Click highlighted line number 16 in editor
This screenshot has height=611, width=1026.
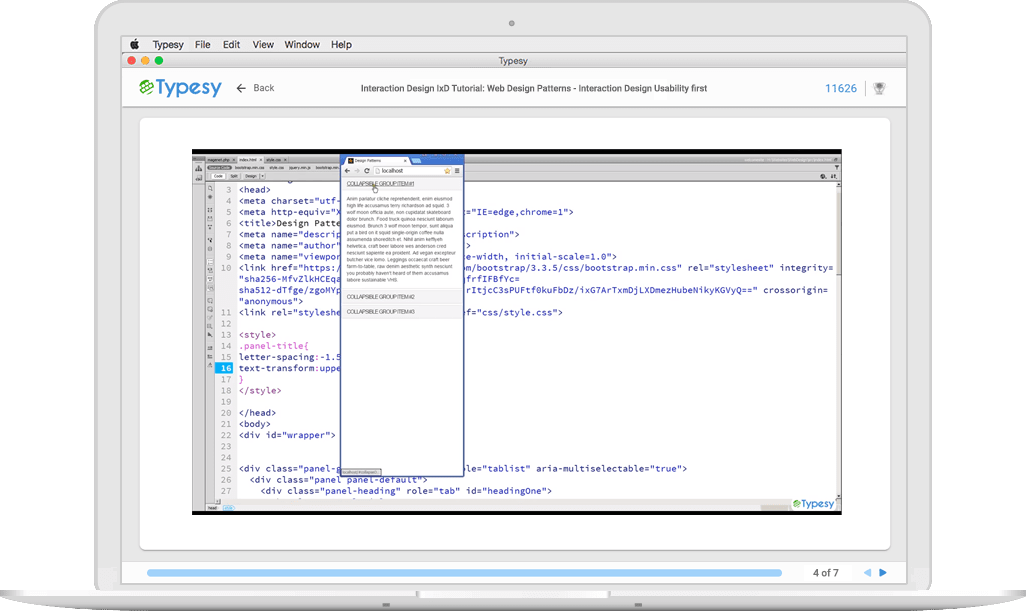click(x=225, y=368)
